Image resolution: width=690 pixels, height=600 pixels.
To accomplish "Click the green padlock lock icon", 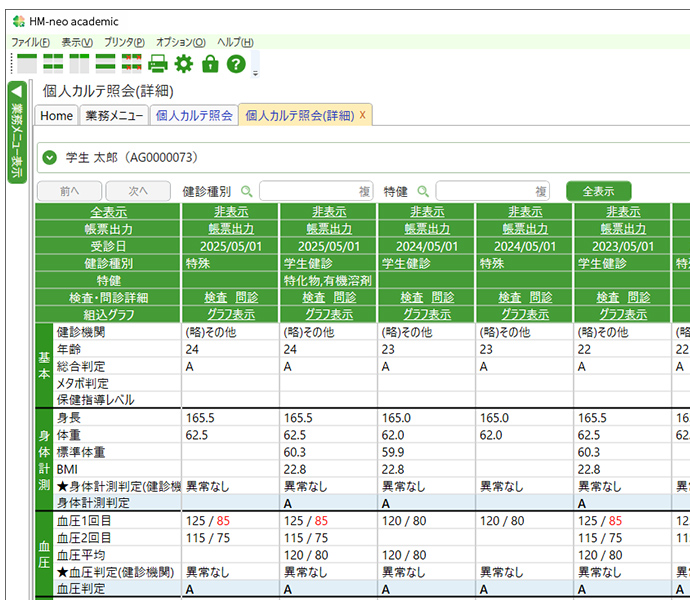I will (210, 64).
